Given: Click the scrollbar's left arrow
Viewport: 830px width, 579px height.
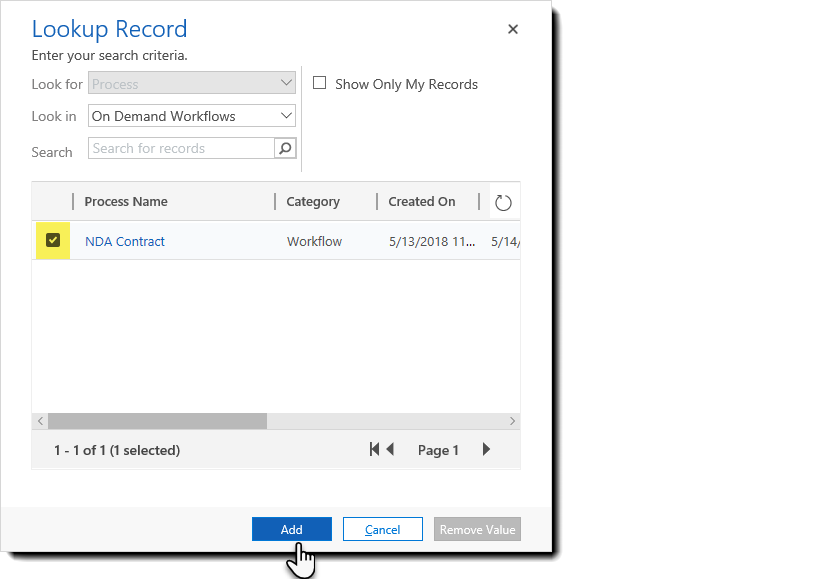Looking at the screenshot, I should coord(39,421).
